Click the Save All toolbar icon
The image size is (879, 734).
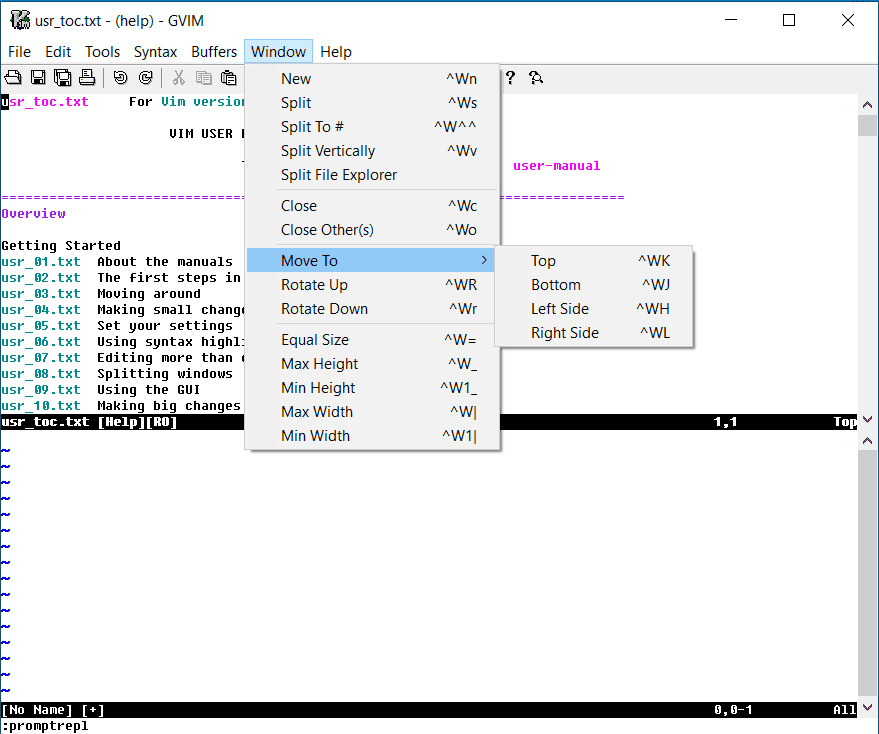62,77
